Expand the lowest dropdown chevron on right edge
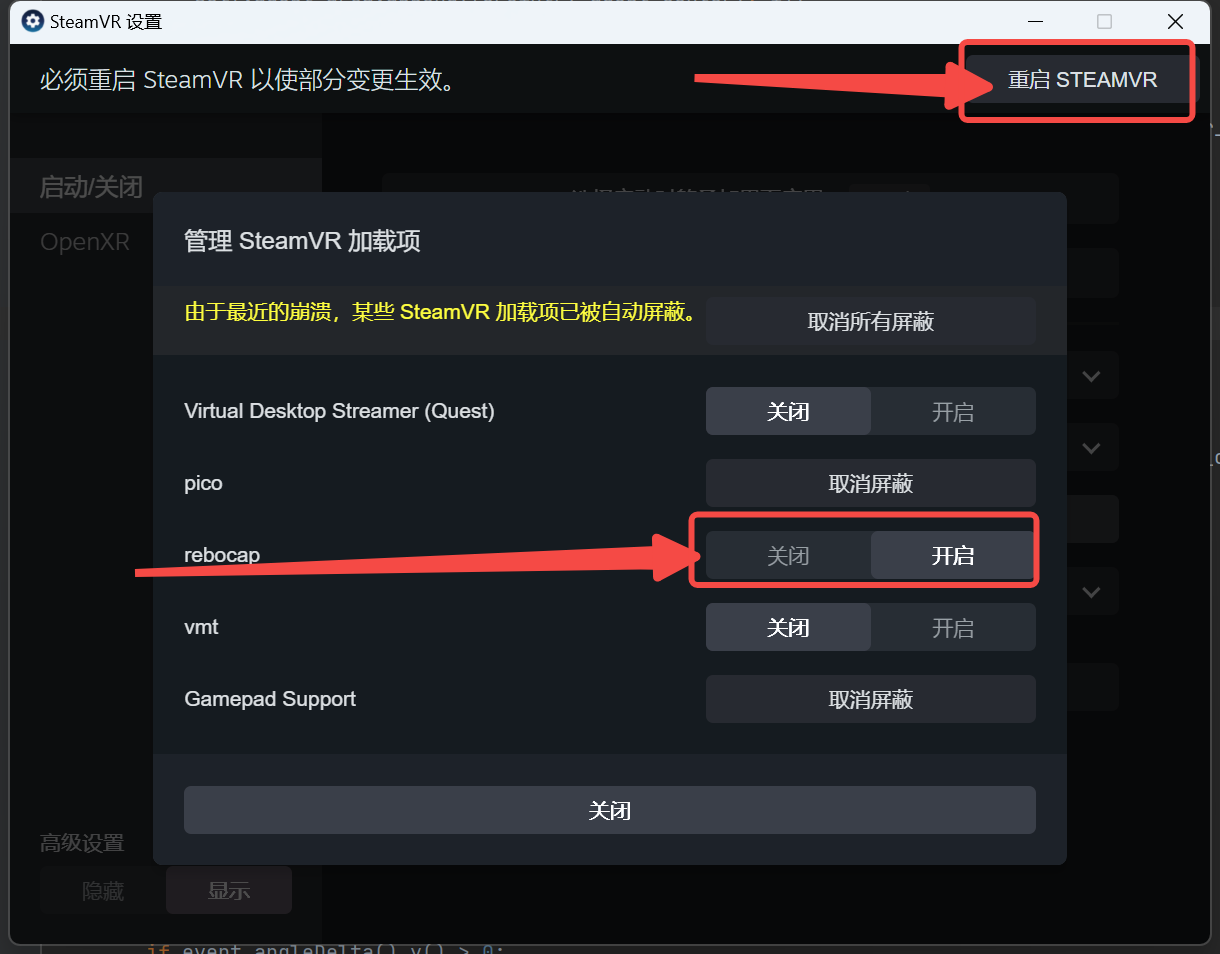The height and width of the screenshot is (954, 1220). [1091, 592]
